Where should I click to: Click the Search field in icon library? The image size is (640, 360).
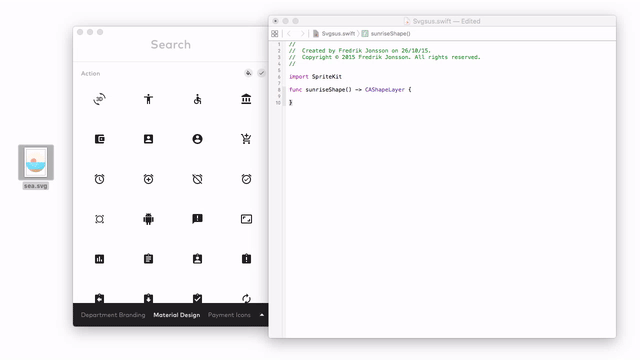(171, 44)
